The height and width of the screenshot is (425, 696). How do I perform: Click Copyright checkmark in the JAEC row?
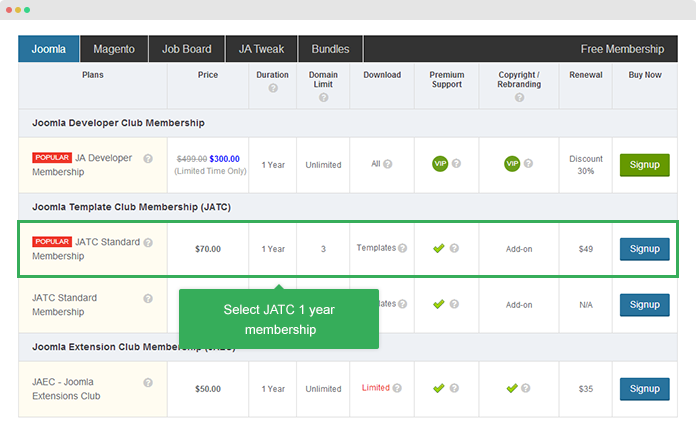(512, 388)
